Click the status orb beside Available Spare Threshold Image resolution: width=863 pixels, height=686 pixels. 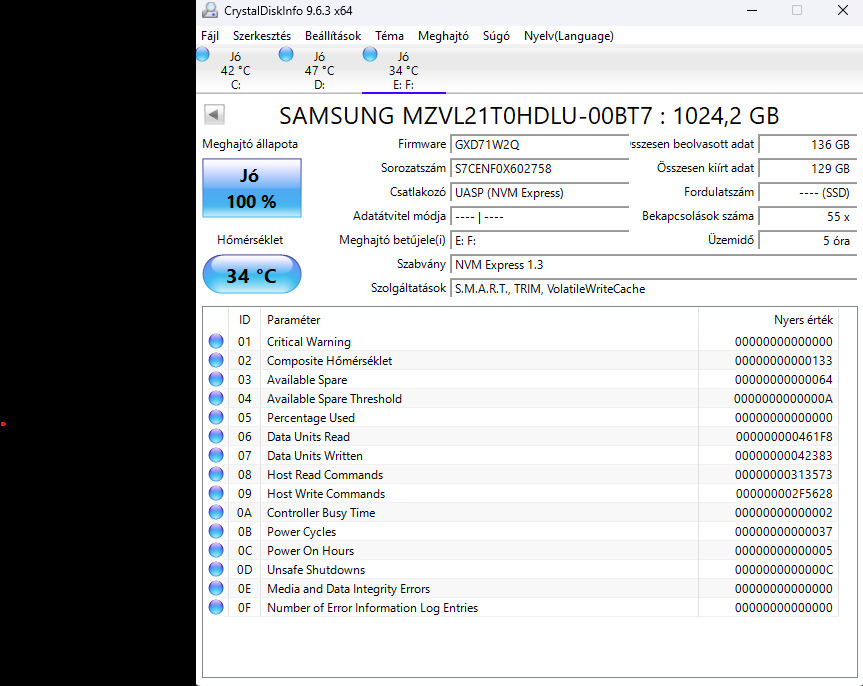point(216,399)
